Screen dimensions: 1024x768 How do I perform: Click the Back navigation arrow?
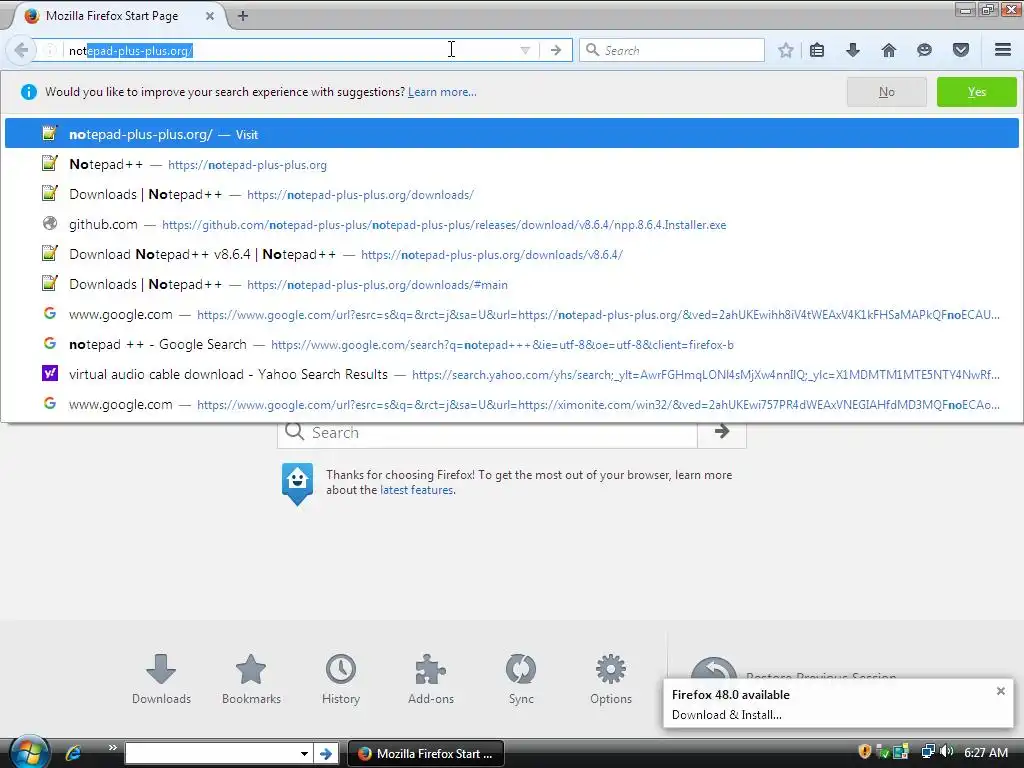pyautogui.click(x=21, y=50)
